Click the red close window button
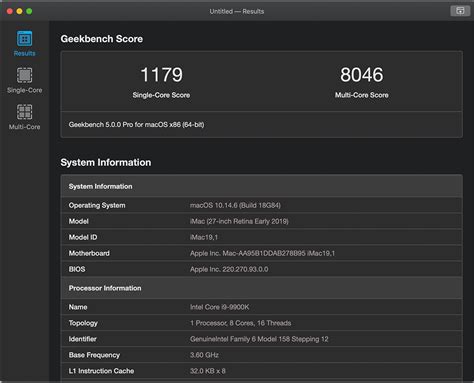 pyautogui.click(x=10, y=11)
